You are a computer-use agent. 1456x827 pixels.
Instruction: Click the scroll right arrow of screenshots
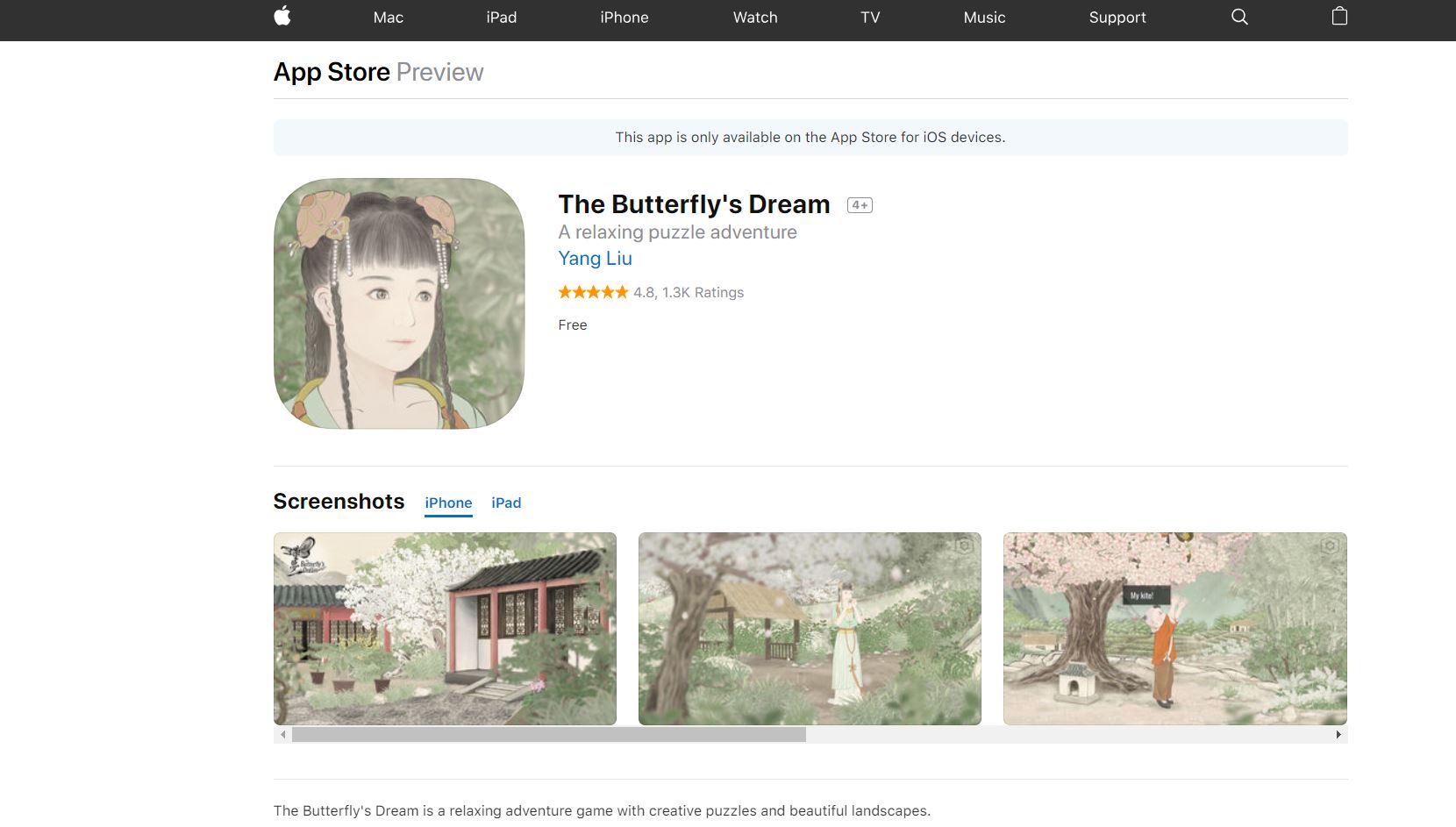1338,735
